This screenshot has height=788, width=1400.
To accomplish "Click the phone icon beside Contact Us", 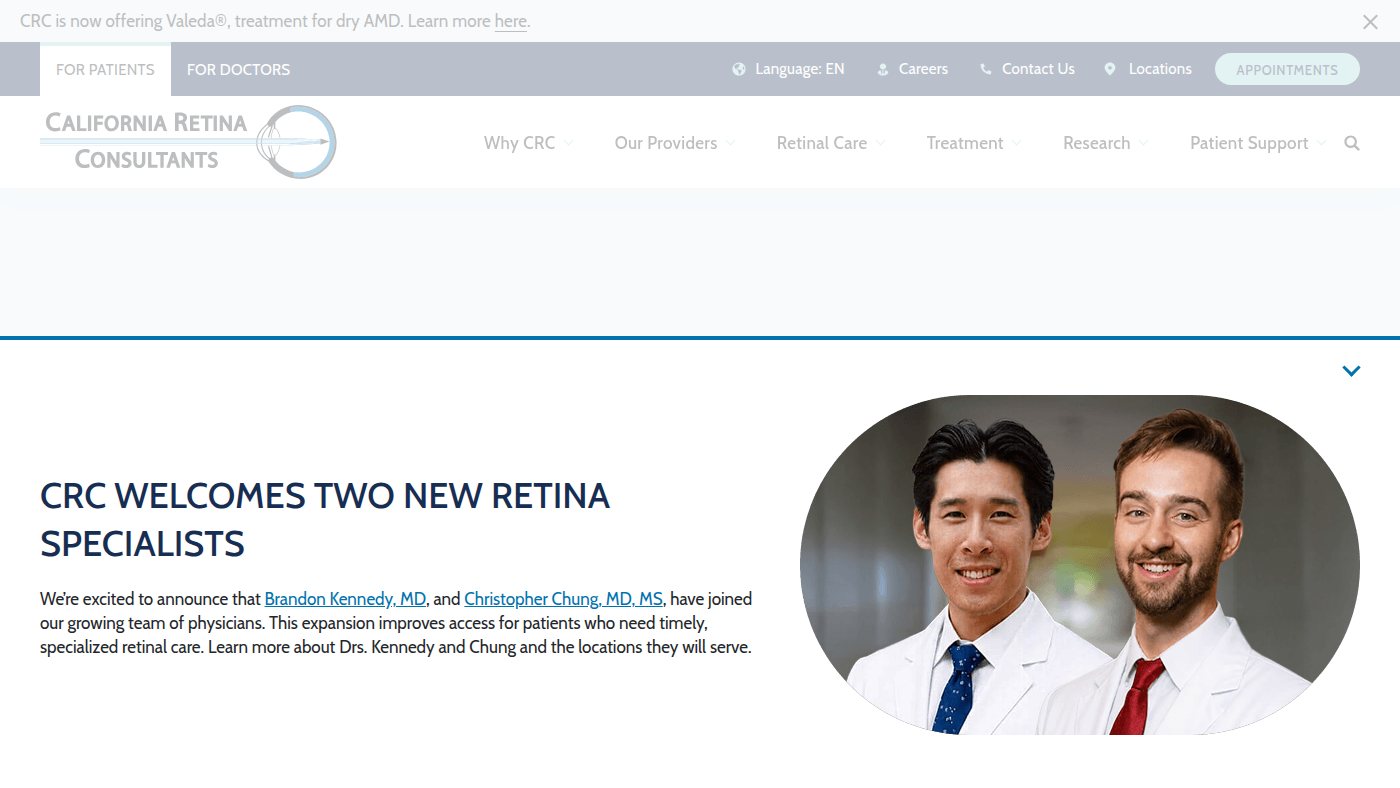I will (x=986, y=69).
